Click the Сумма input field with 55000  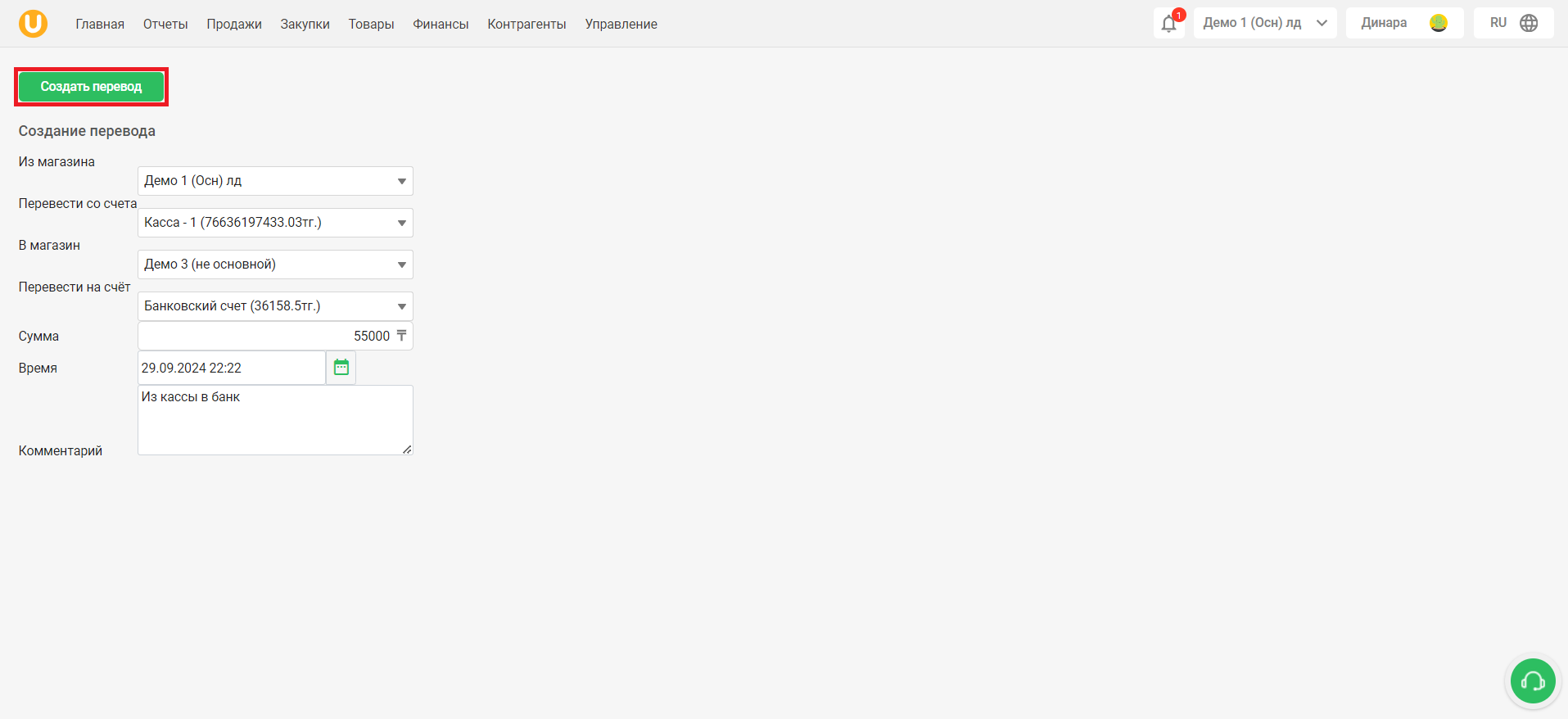click(275, 336)
